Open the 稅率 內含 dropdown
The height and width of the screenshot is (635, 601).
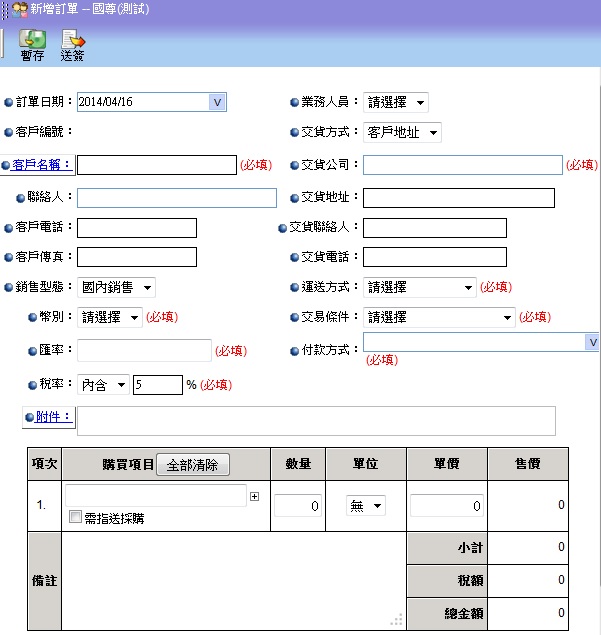coord(104,385)
